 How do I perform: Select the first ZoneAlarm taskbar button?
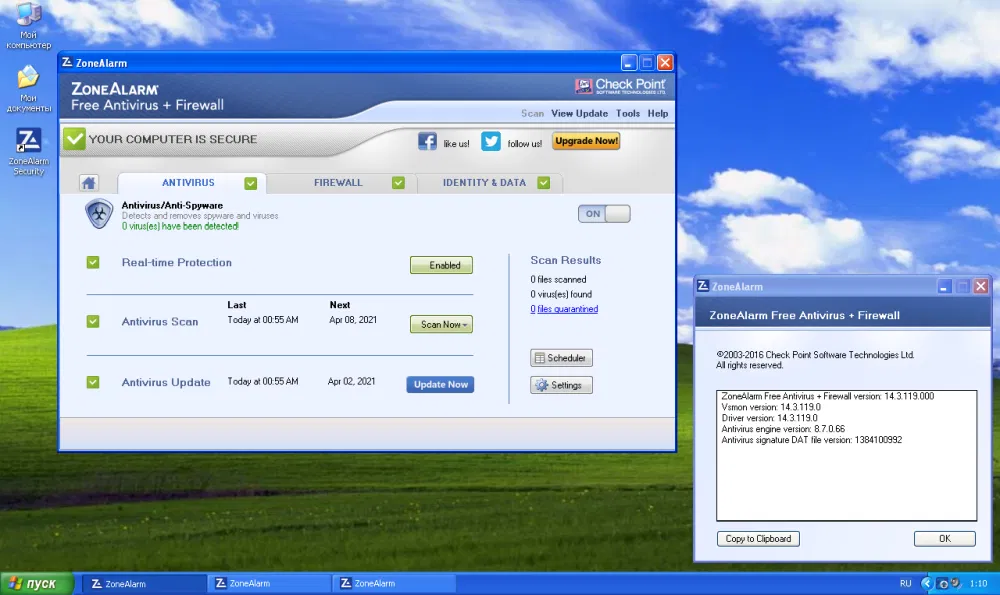click(143, 584)
